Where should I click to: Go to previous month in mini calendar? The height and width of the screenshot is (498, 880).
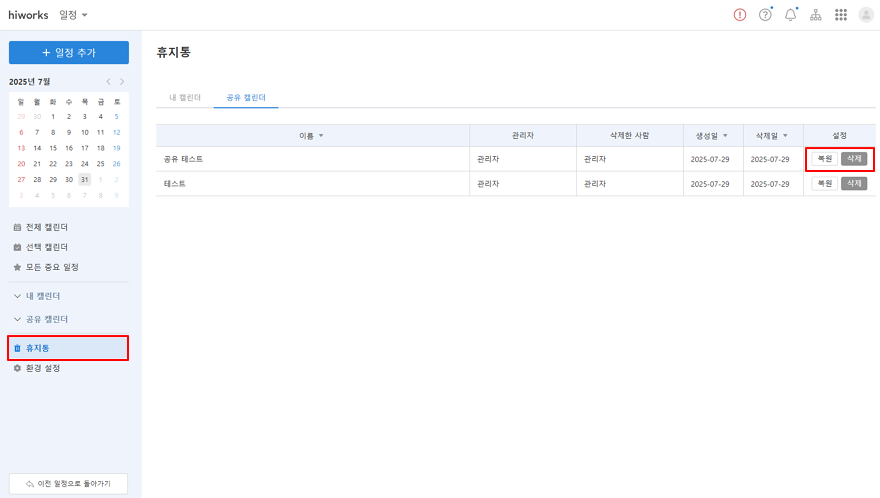click(x=109, y=81)
